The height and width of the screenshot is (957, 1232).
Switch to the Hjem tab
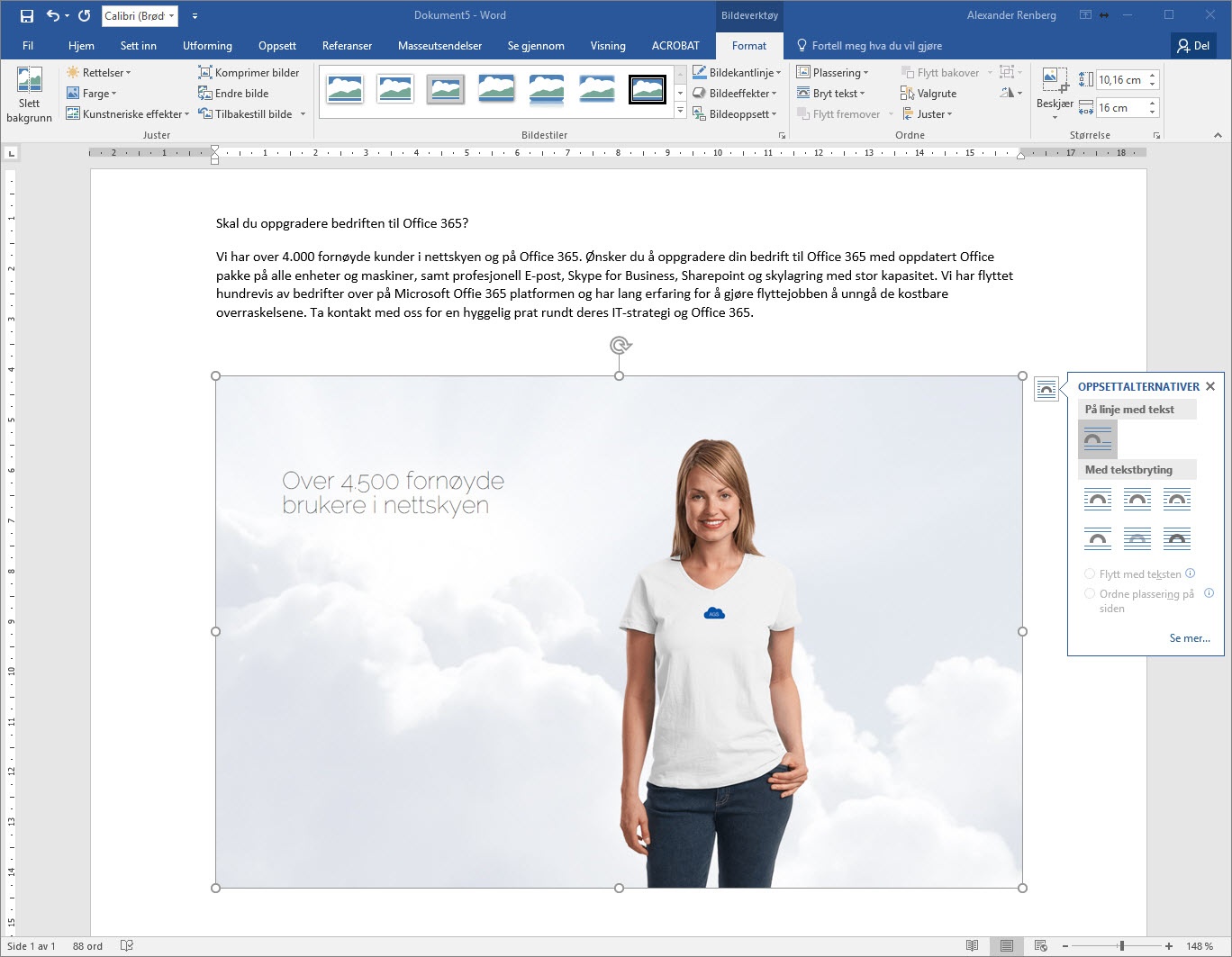click(x=81, y=45)
